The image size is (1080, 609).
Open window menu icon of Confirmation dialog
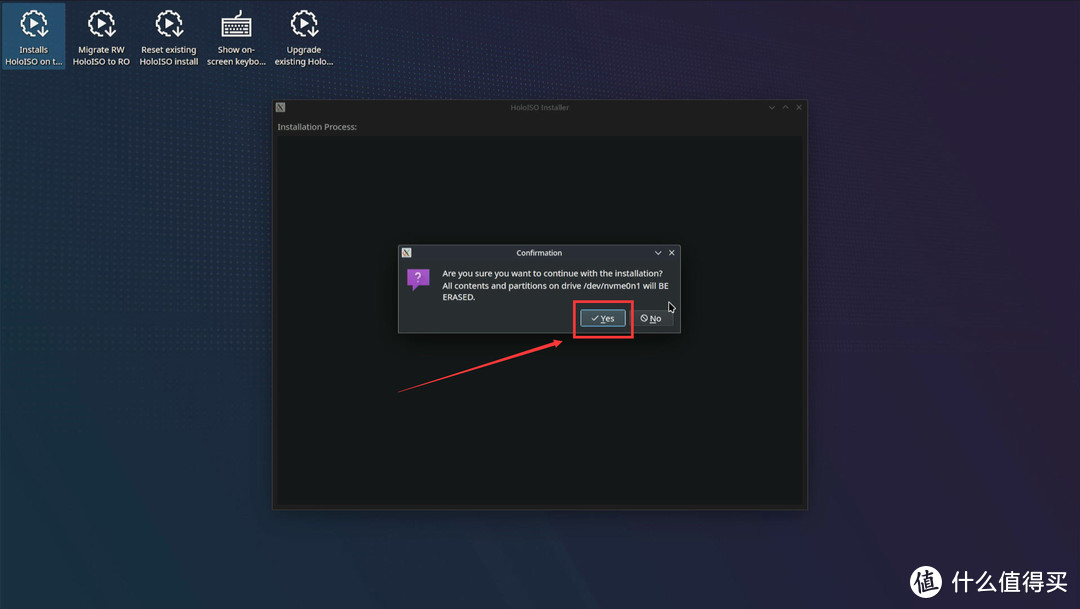407,253
